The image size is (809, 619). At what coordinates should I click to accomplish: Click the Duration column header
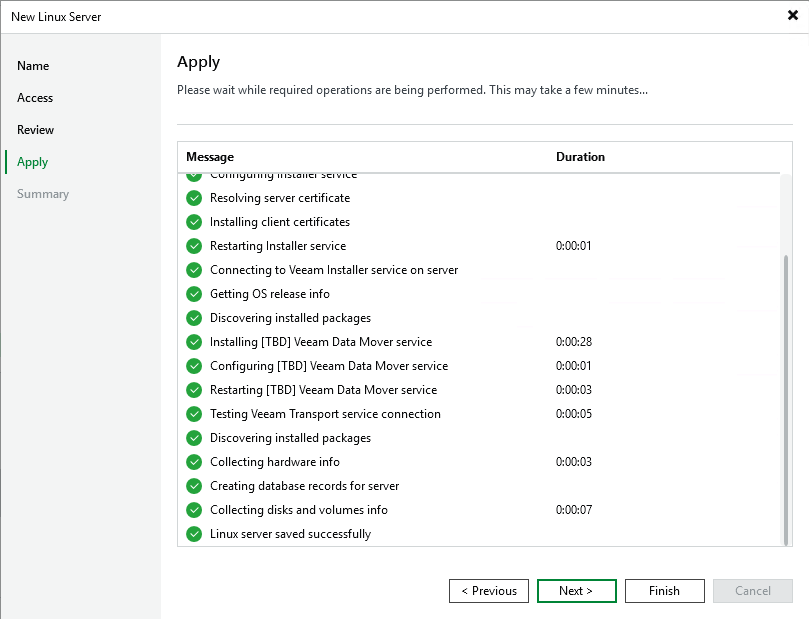[x=580, y=157]
